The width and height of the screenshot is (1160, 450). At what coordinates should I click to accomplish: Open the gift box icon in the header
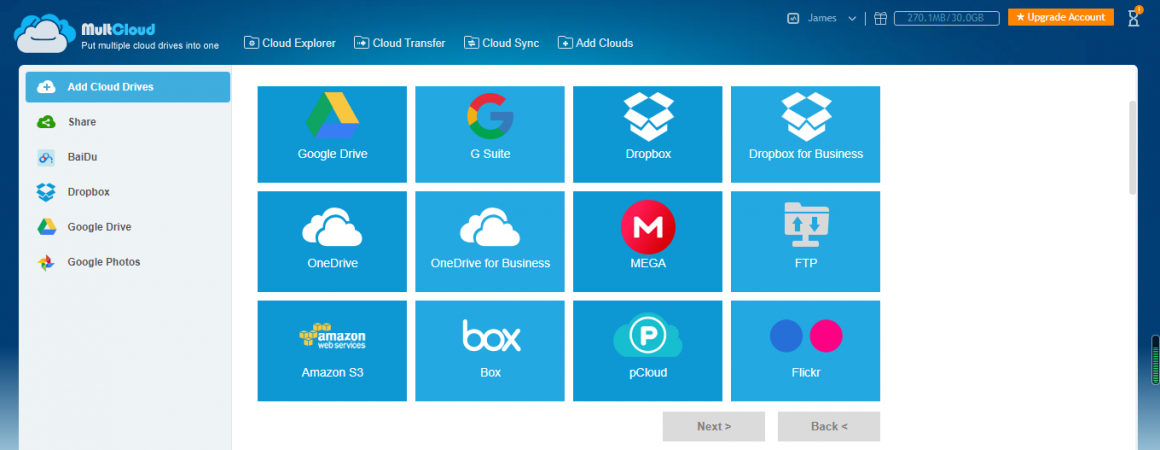(880, 19)
